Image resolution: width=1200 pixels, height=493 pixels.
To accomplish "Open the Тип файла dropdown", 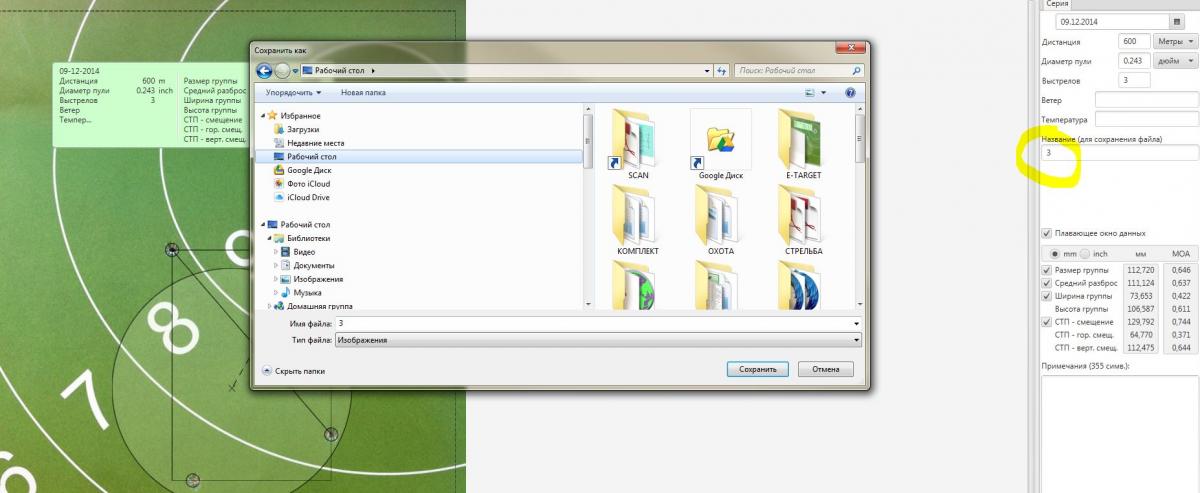I will 597,340.
